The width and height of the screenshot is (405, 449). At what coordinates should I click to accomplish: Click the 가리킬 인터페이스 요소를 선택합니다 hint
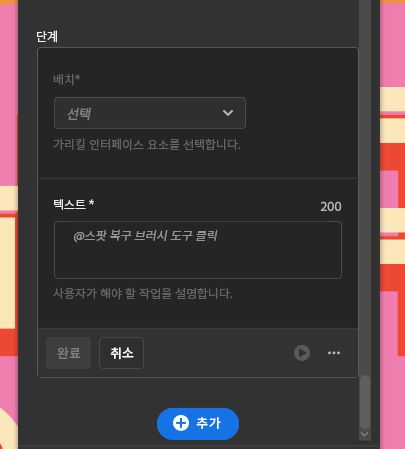coord(146,145)
